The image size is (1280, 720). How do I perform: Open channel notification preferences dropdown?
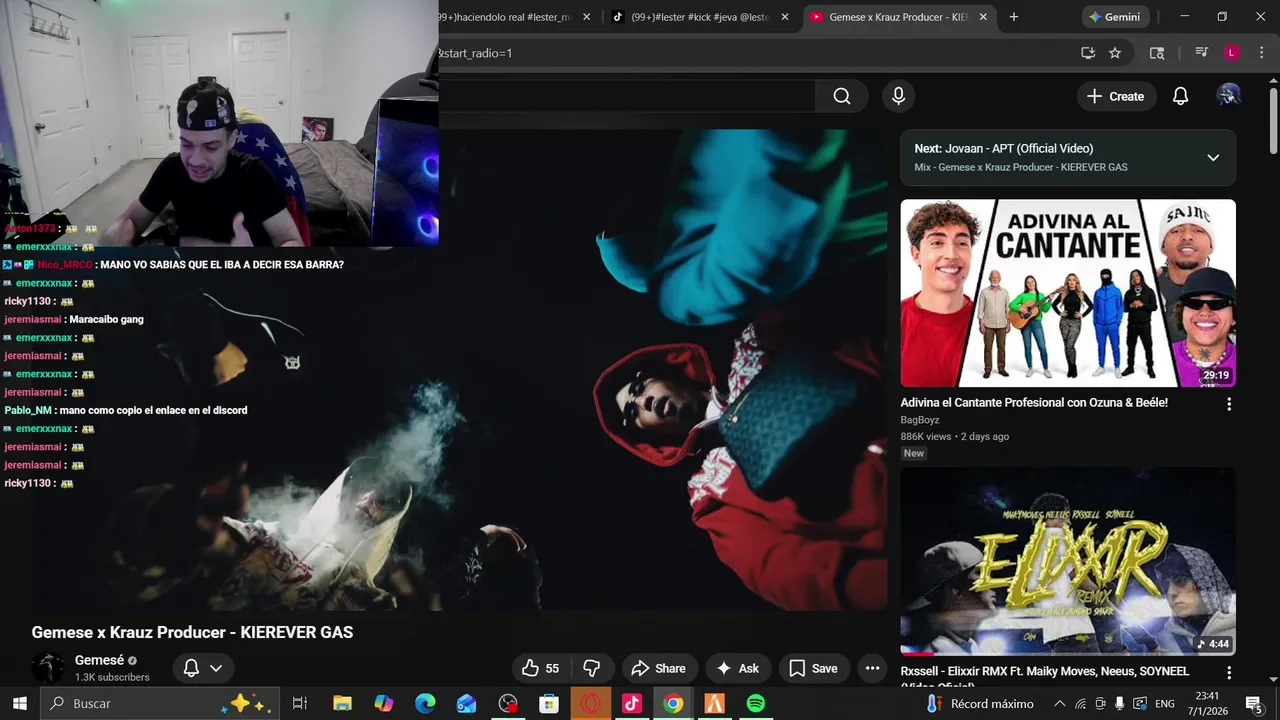[x=203, y=668]
